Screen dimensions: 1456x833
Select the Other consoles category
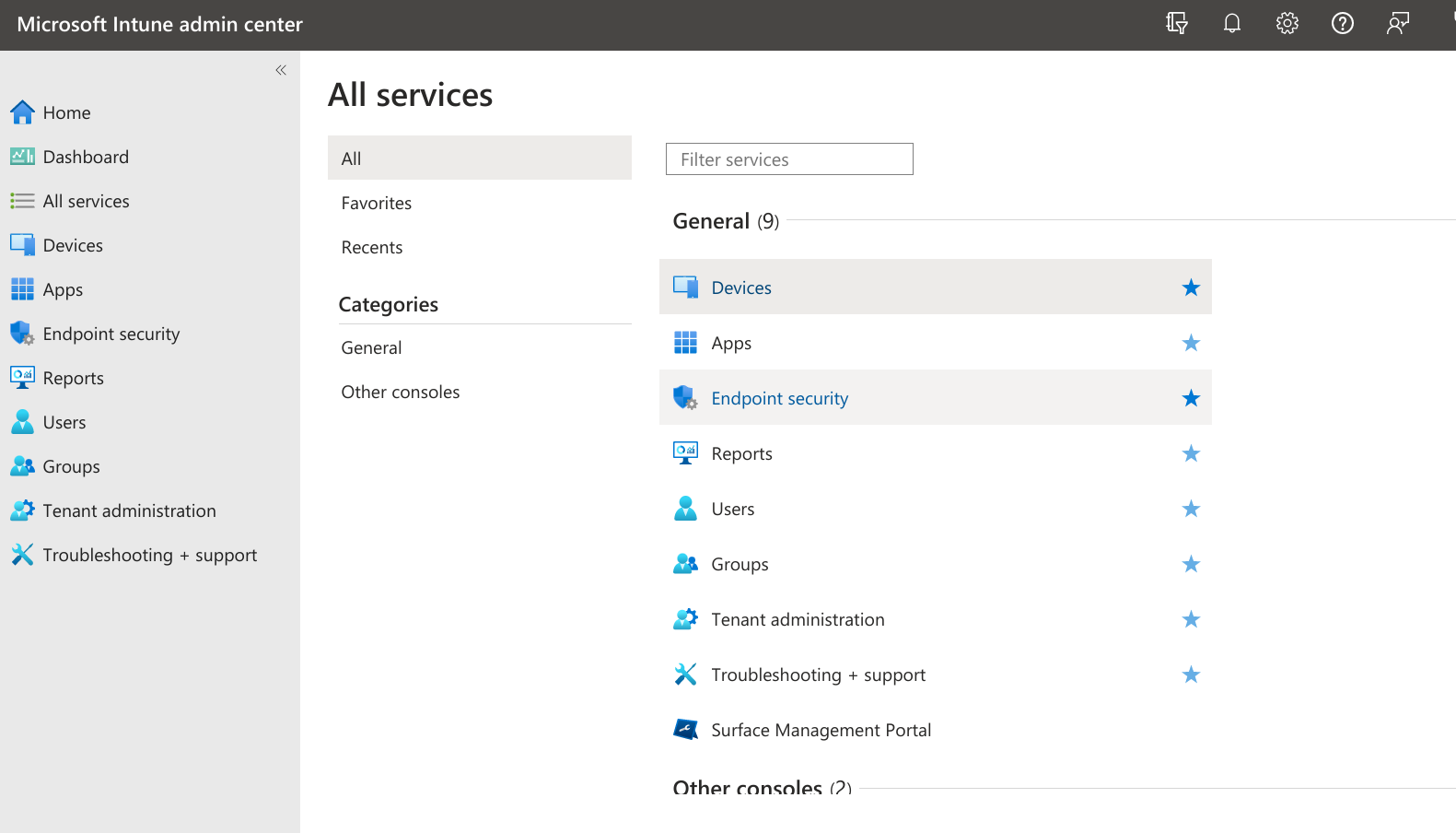click(x=480, y=392)
